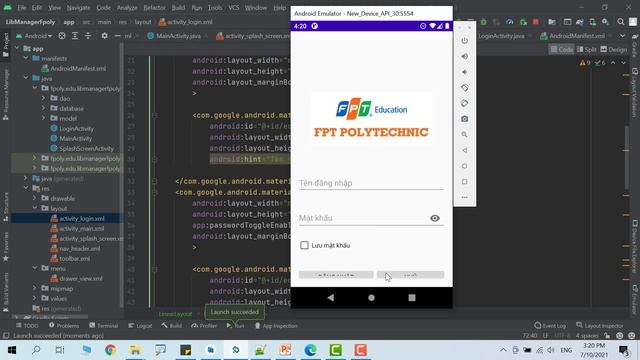Open the Logcat tool window

(x=140, y=325)
